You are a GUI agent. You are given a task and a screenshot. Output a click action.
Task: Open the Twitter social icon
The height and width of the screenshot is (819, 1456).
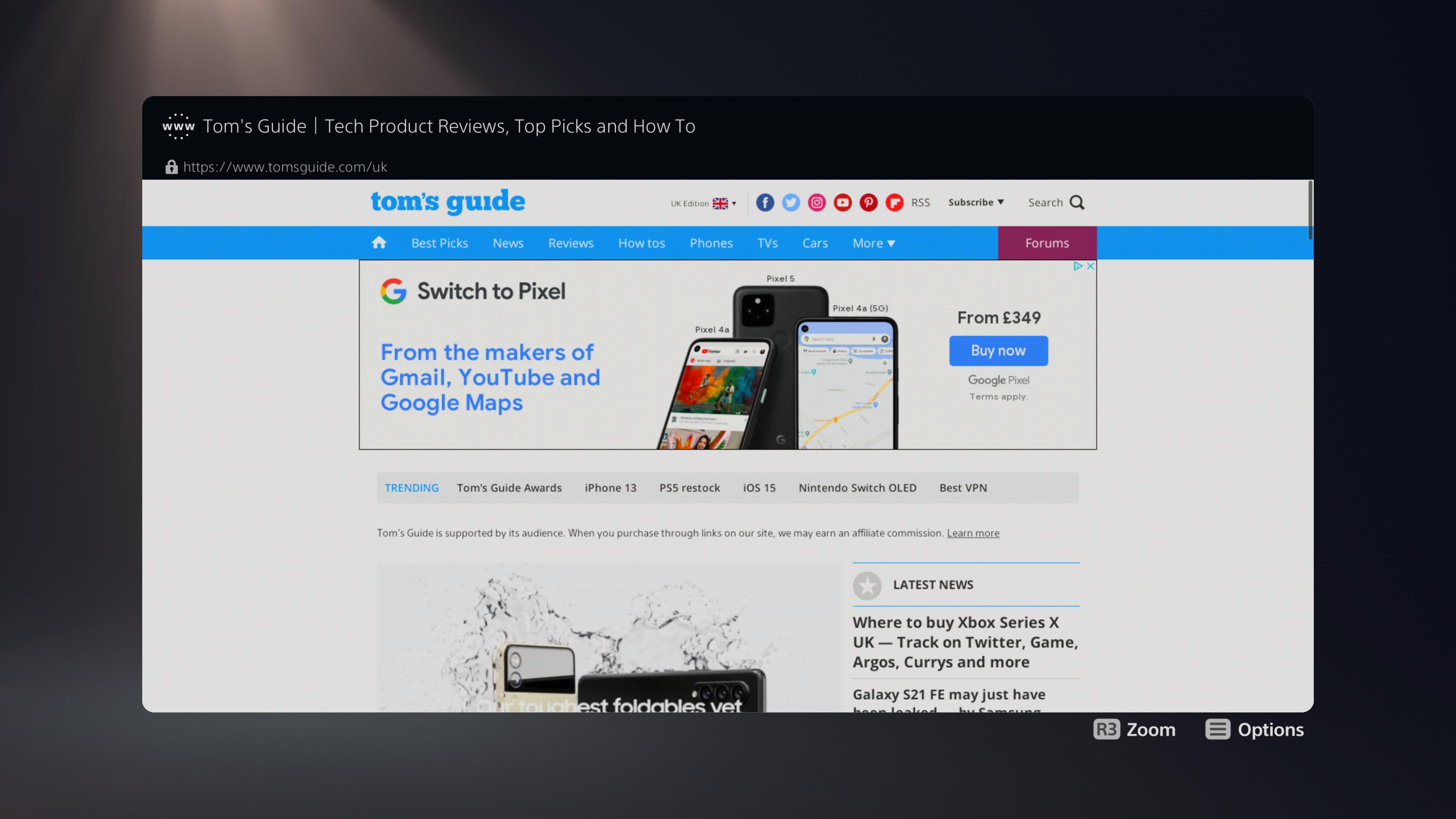[791, 202]
